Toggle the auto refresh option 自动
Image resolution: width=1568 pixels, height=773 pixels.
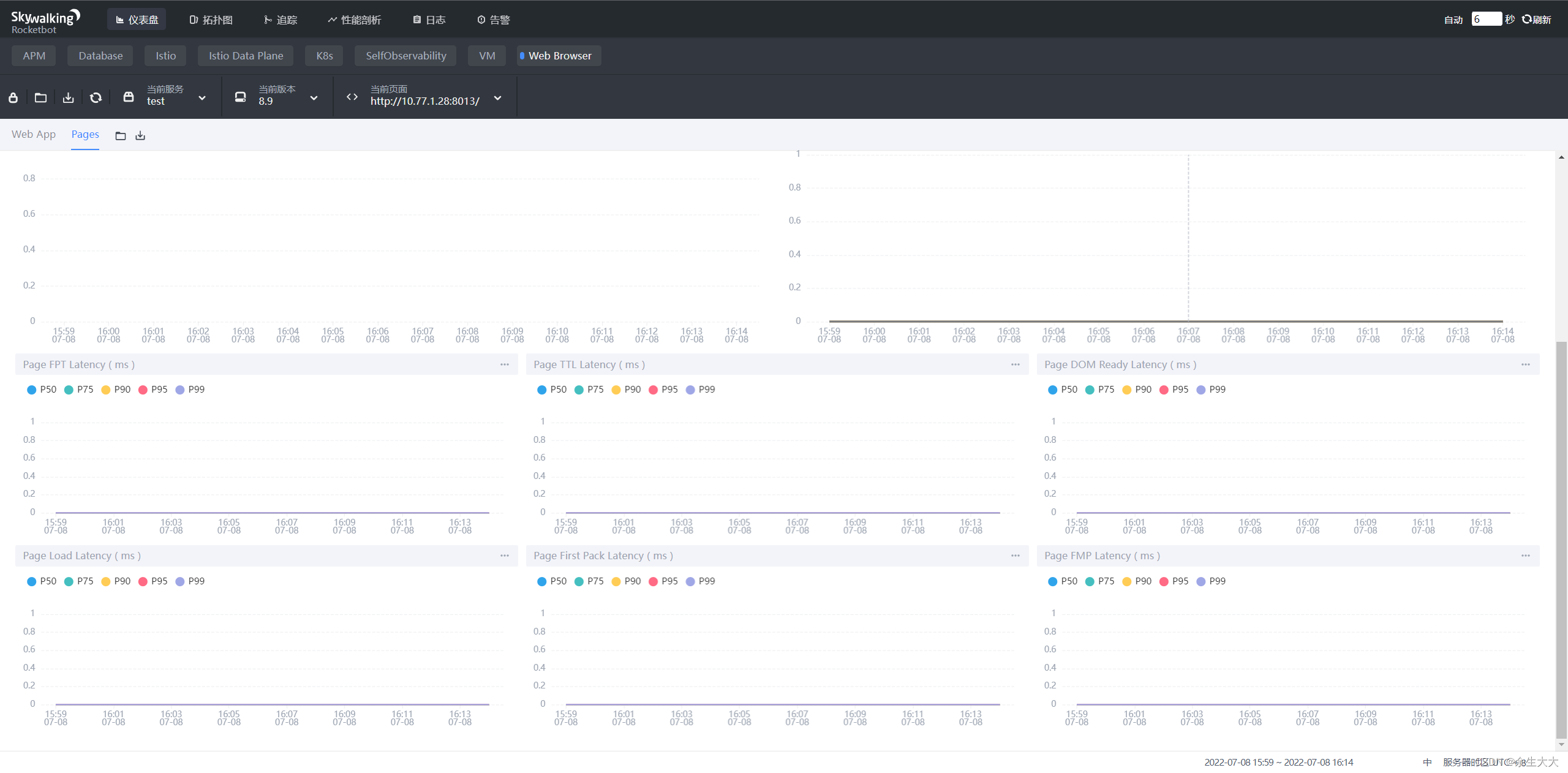point(1453,20)
